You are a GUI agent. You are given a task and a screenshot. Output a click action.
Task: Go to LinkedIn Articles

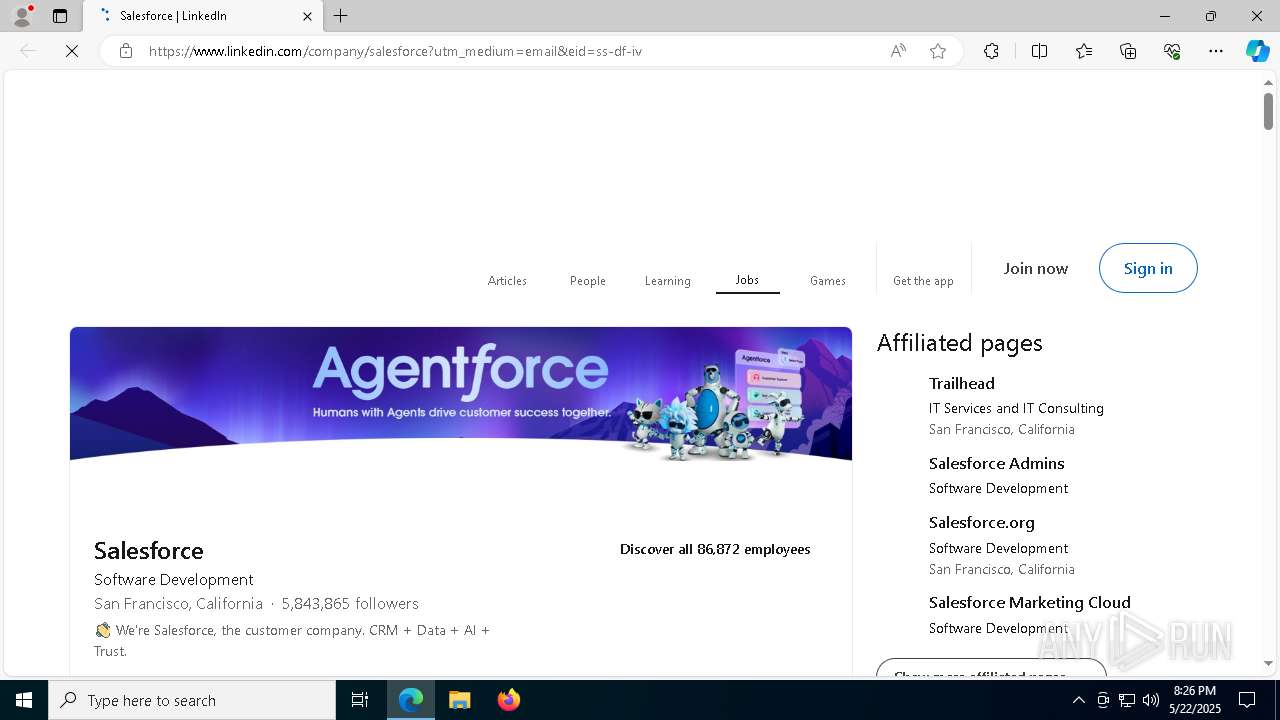click(x=507, y=281)
